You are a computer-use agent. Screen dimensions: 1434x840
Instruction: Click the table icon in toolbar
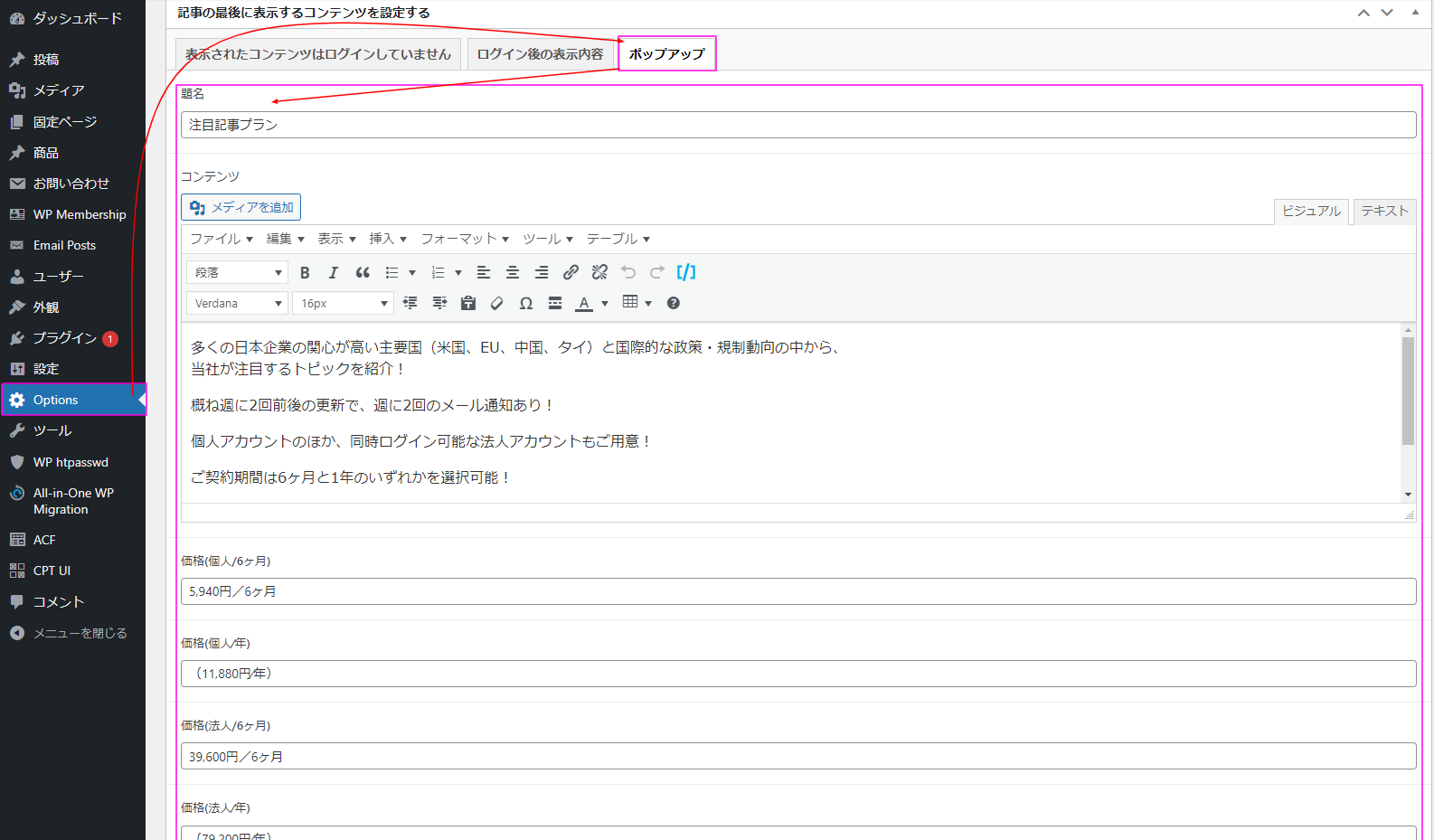(630, 302)
